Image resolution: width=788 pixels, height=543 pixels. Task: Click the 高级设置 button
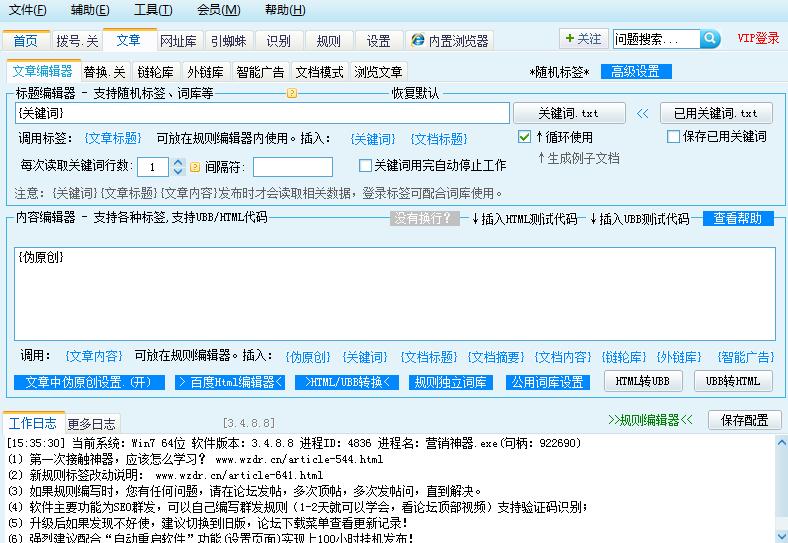point(636,71)
